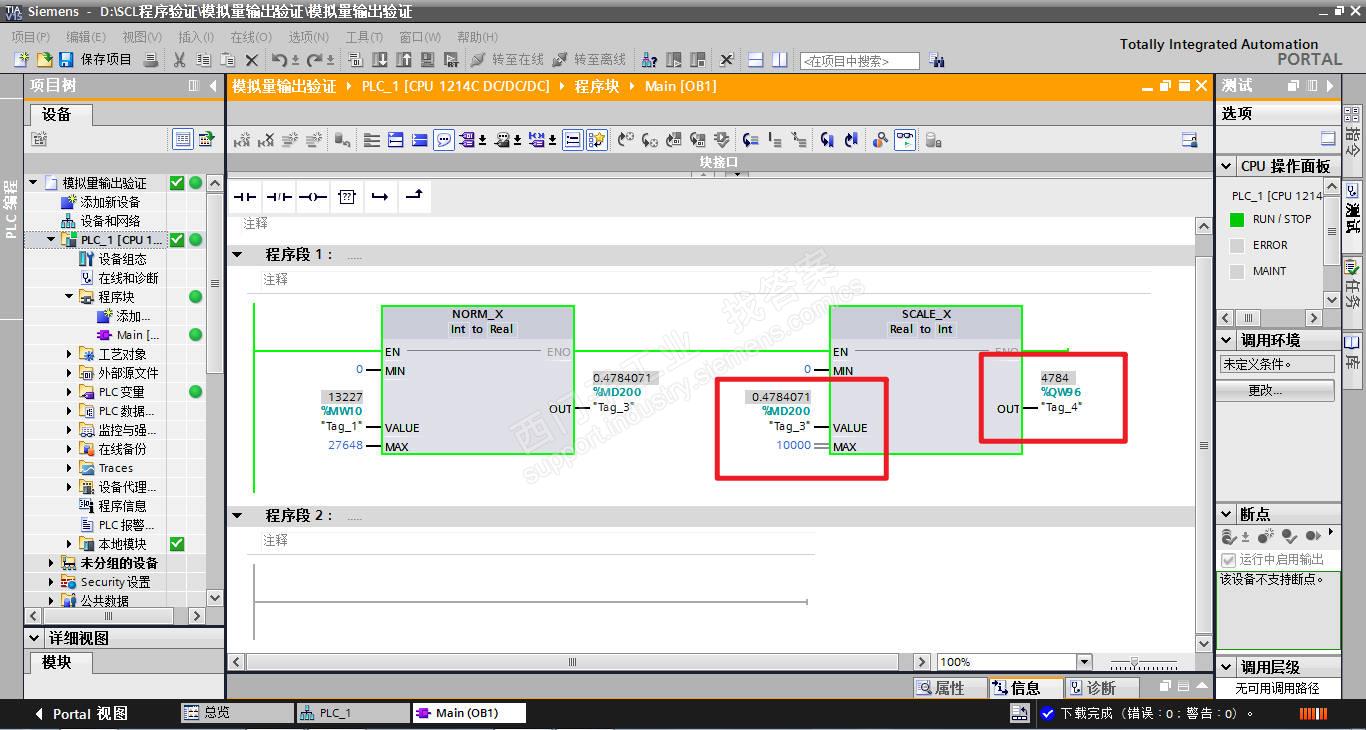Screen dimensions: 1366x730
Task: Toggle network comments speech-bubble icon
Action: [444, 140]
